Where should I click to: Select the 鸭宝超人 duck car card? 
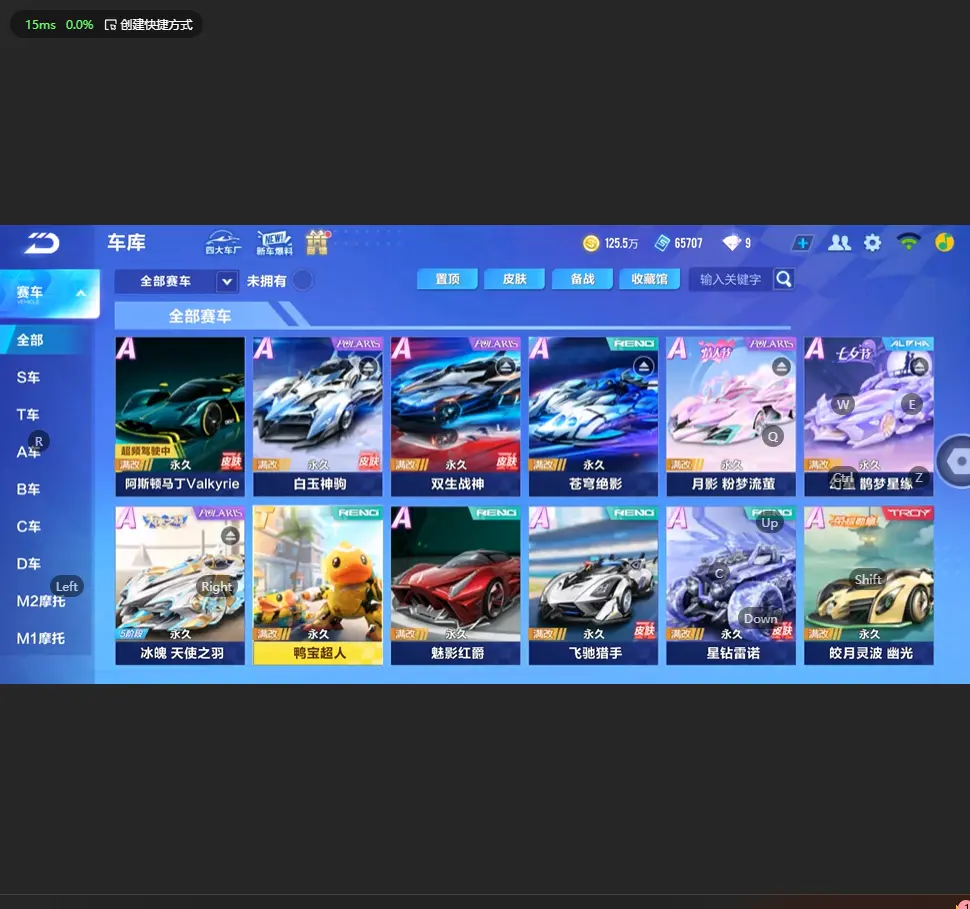coord(318,586)
